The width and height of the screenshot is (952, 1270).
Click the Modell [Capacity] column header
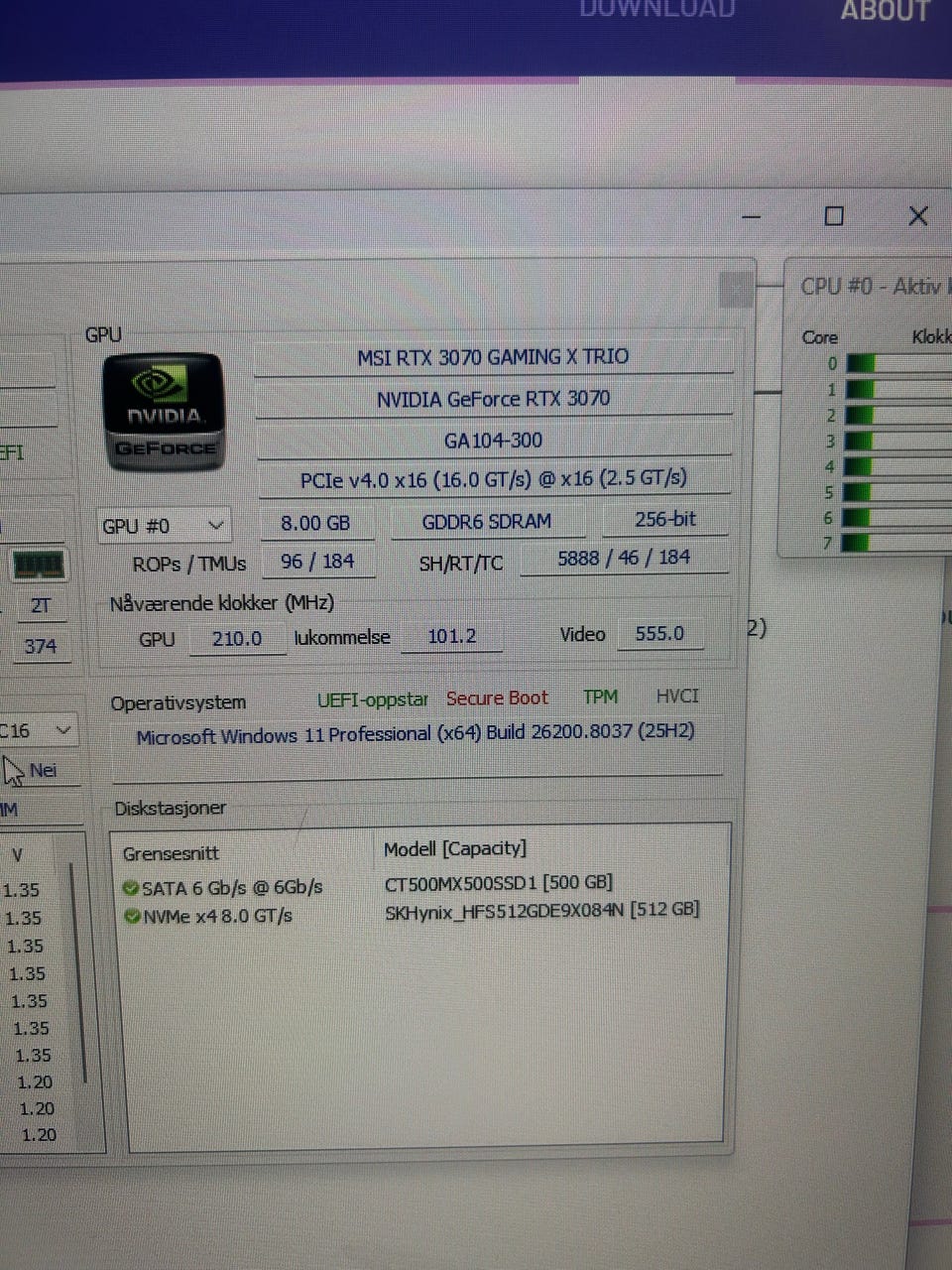455,848
